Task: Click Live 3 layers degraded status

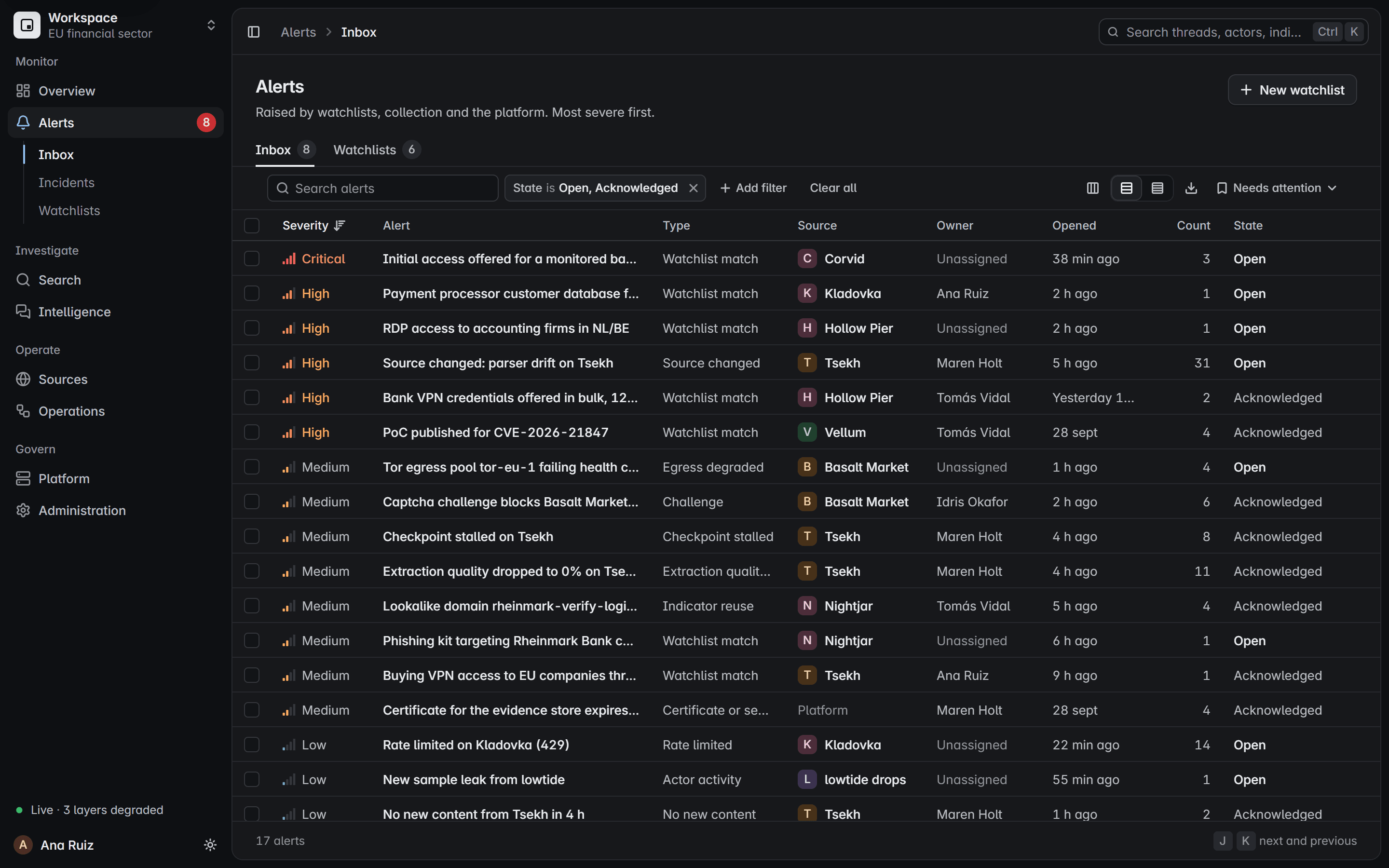Action: [90, 810]
